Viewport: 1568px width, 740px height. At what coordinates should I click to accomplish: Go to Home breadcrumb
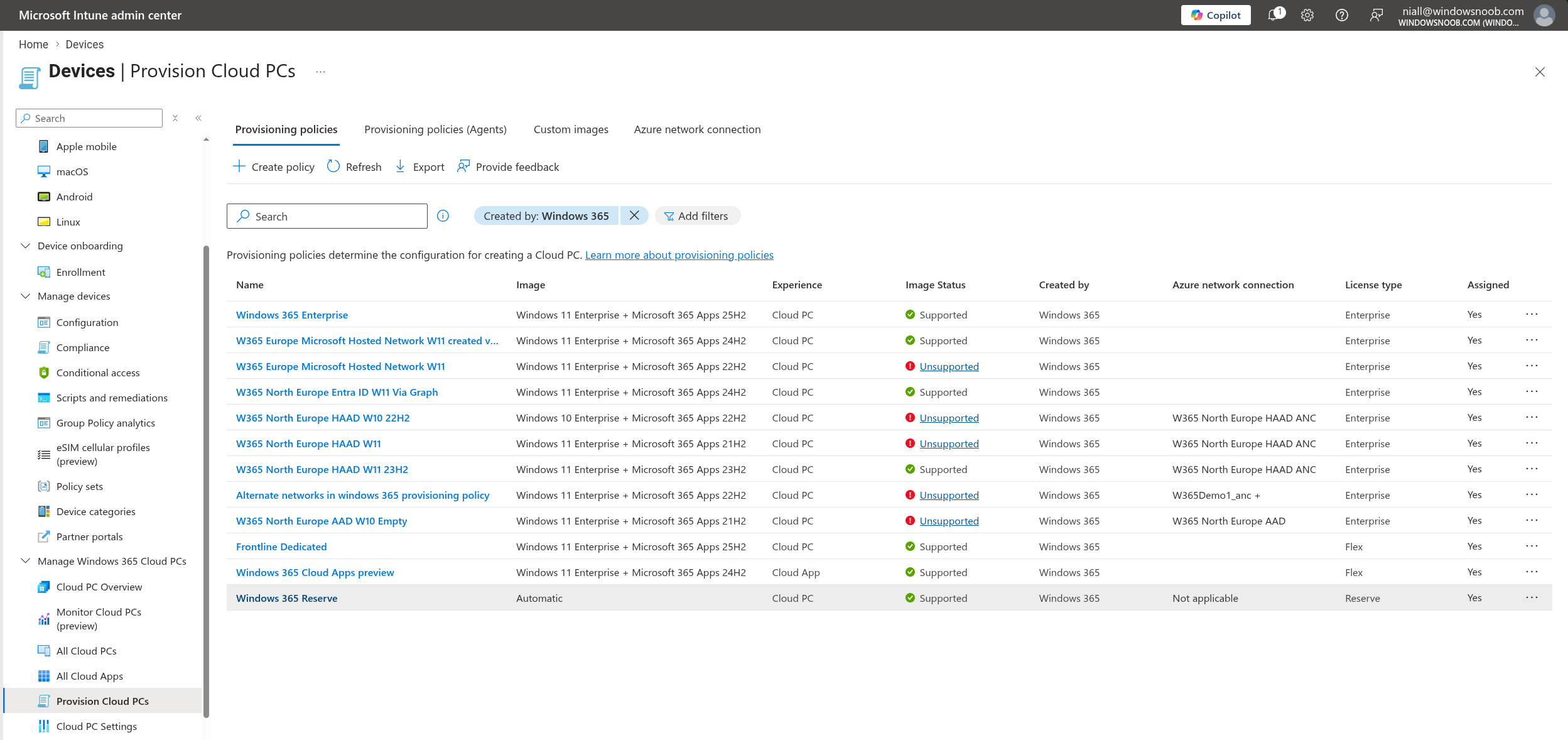coord(33,45)
